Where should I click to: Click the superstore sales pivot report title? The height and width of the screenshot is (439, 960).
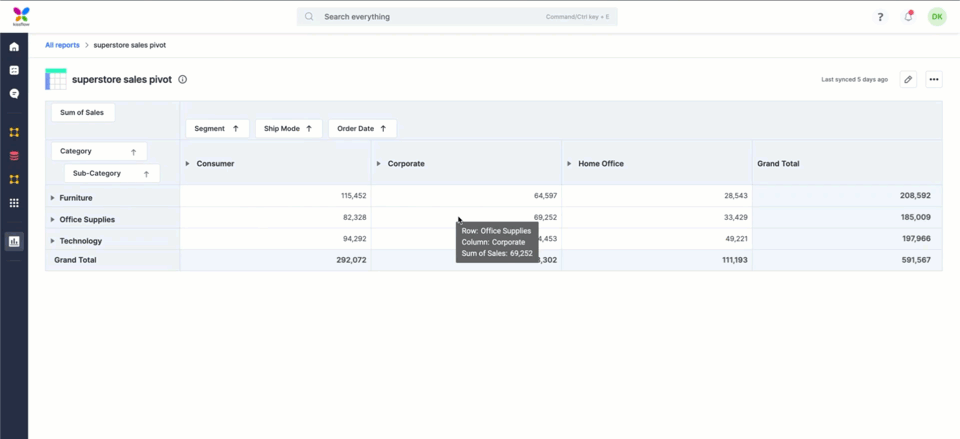point(122,80)
